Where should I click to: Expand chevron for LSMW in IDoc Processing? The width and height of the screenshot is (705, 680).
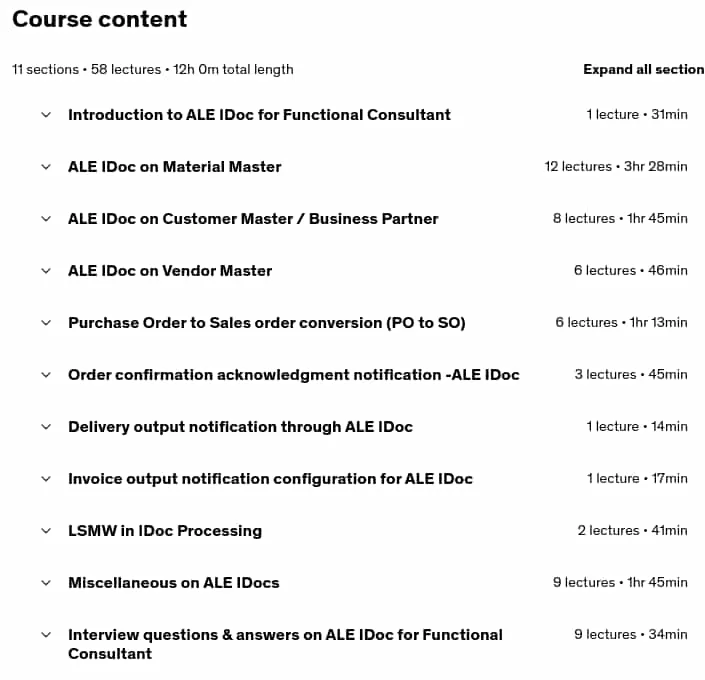click(46, 531)
